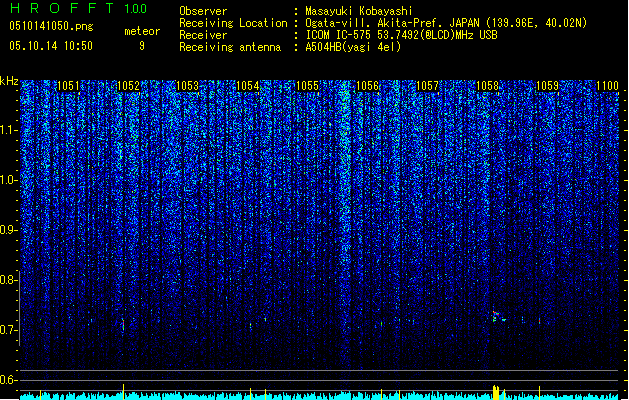Select the version number 1.00
629x400 pixels.
[x=135, y=8]
